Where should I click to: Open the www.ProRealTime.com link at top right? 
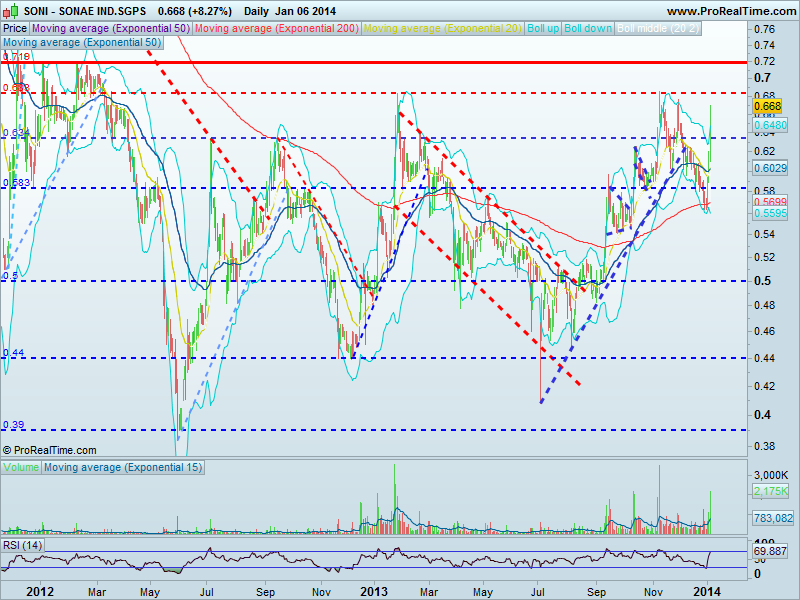[x=731, y=11]
